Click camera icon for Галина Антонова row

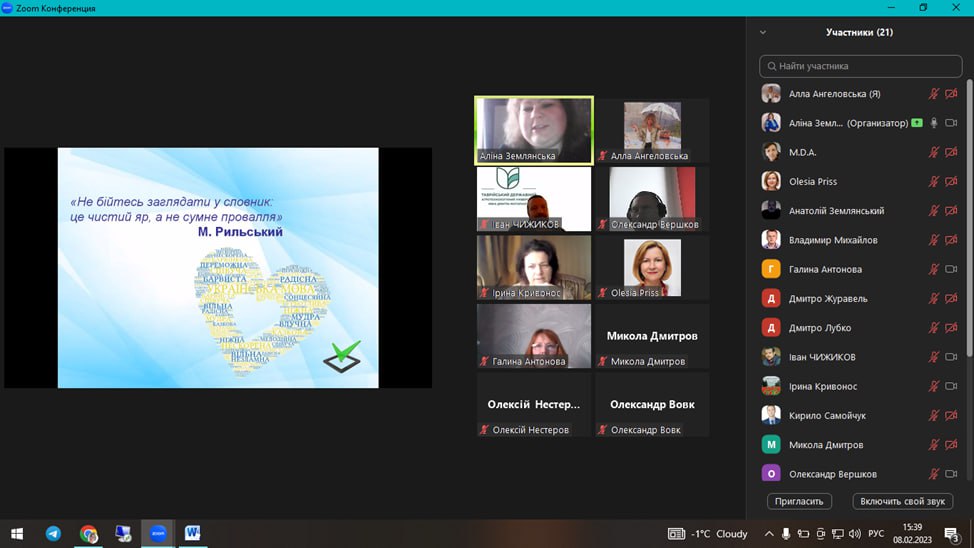951,269
